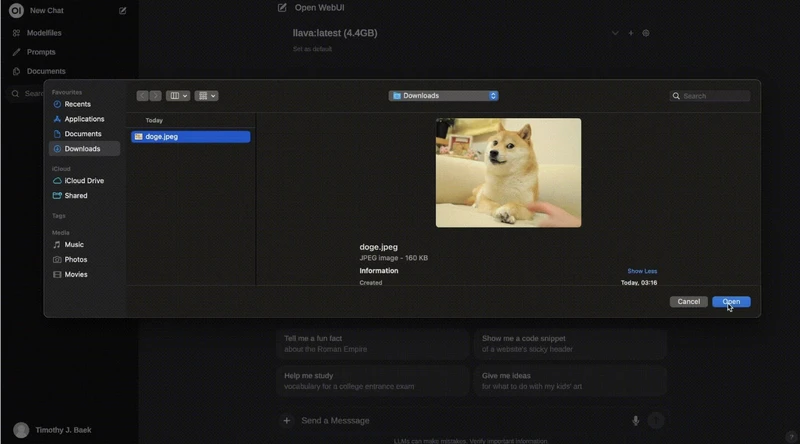Choose the code snippet suggestion card
The width and height of the screenshot is (800, 444).
click(570, 343)
